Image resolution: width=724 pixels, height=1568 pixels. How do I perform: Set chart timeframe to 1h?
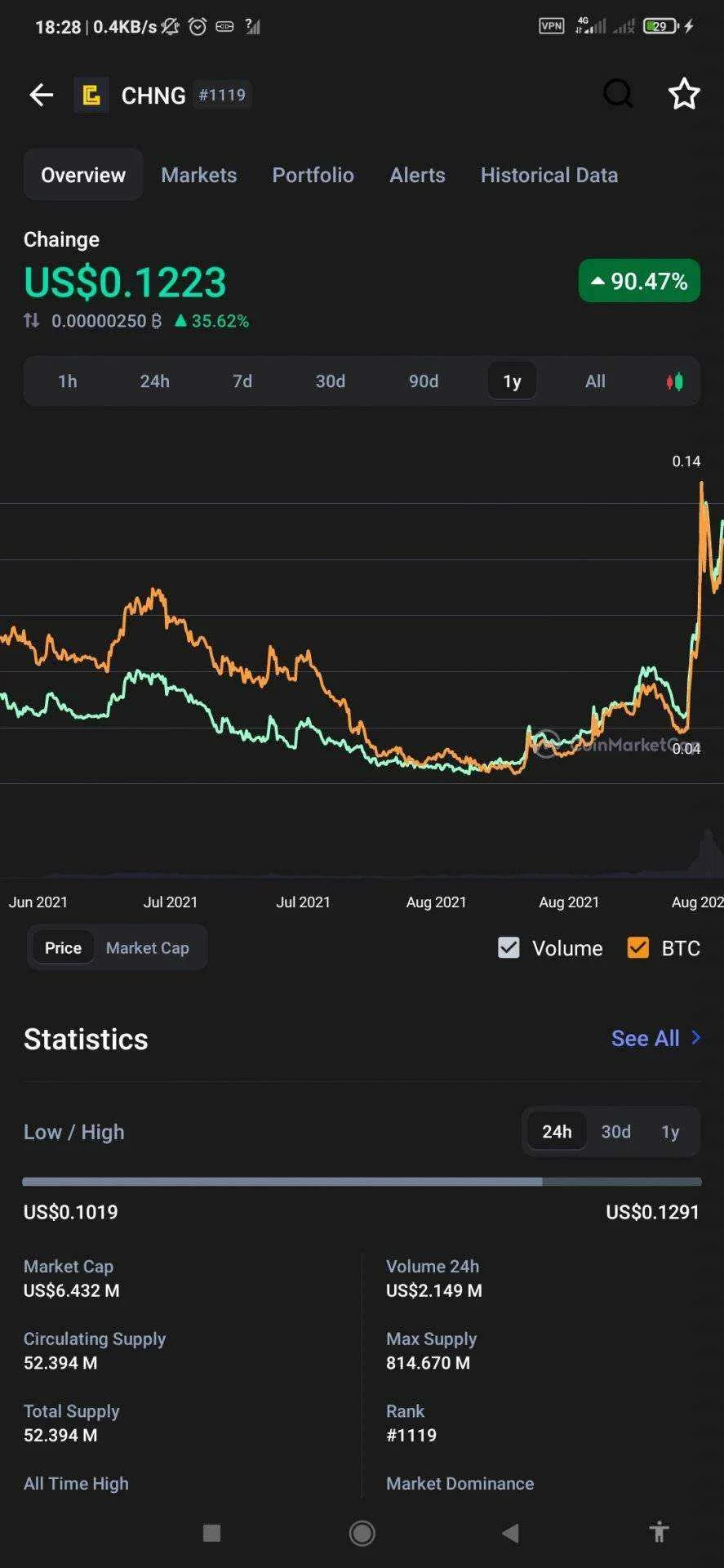click(68, 381)
